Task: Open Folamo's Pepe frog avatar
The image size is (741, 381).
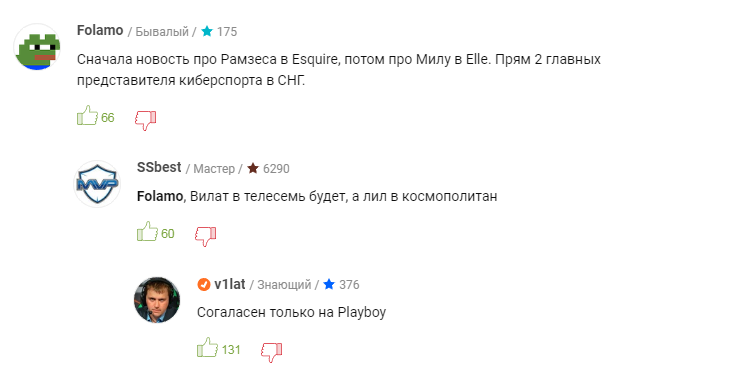Action: [x=37, y=47]
